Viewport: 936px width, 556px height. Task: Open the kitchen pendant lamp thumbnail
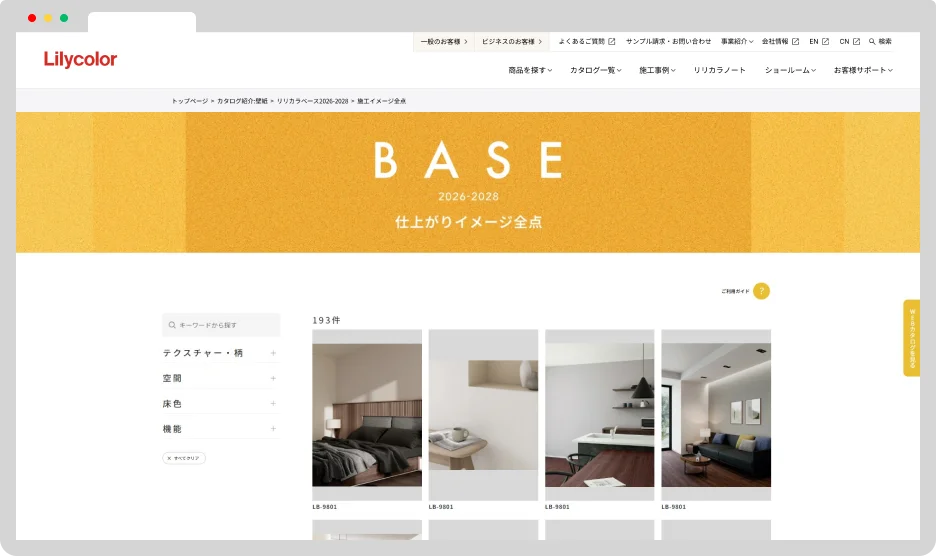[x=599, y=414]
